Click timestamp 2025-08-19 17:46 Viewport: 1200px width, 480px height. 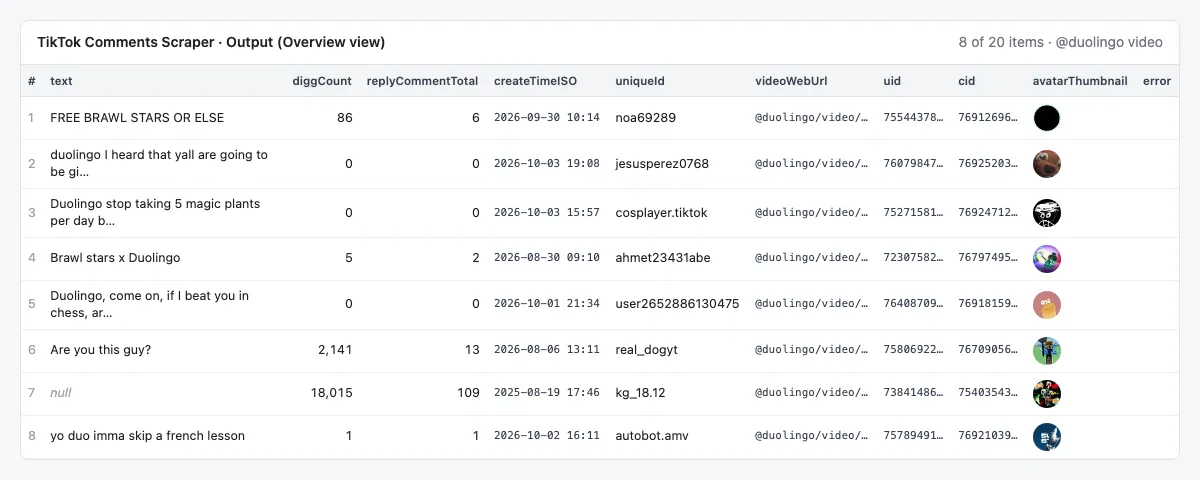[x=547, y=394]
